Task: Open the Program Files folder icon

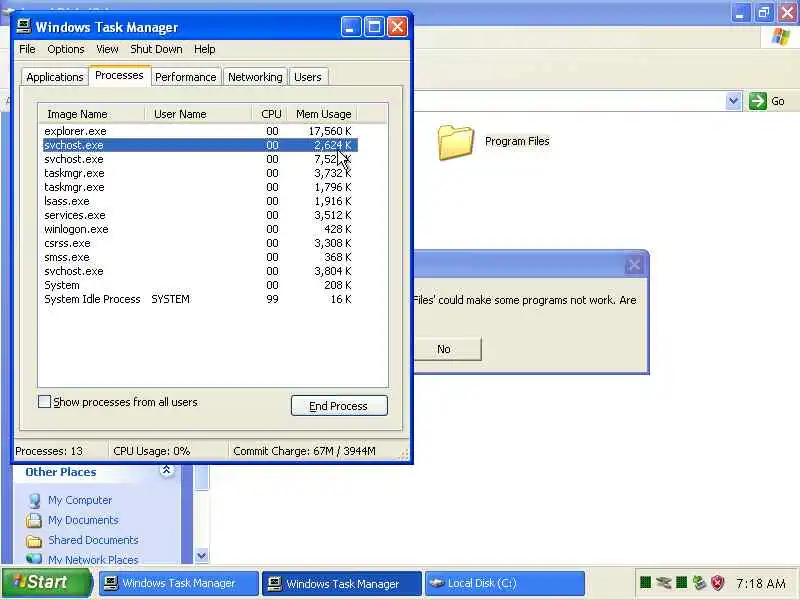Action: 455,142
